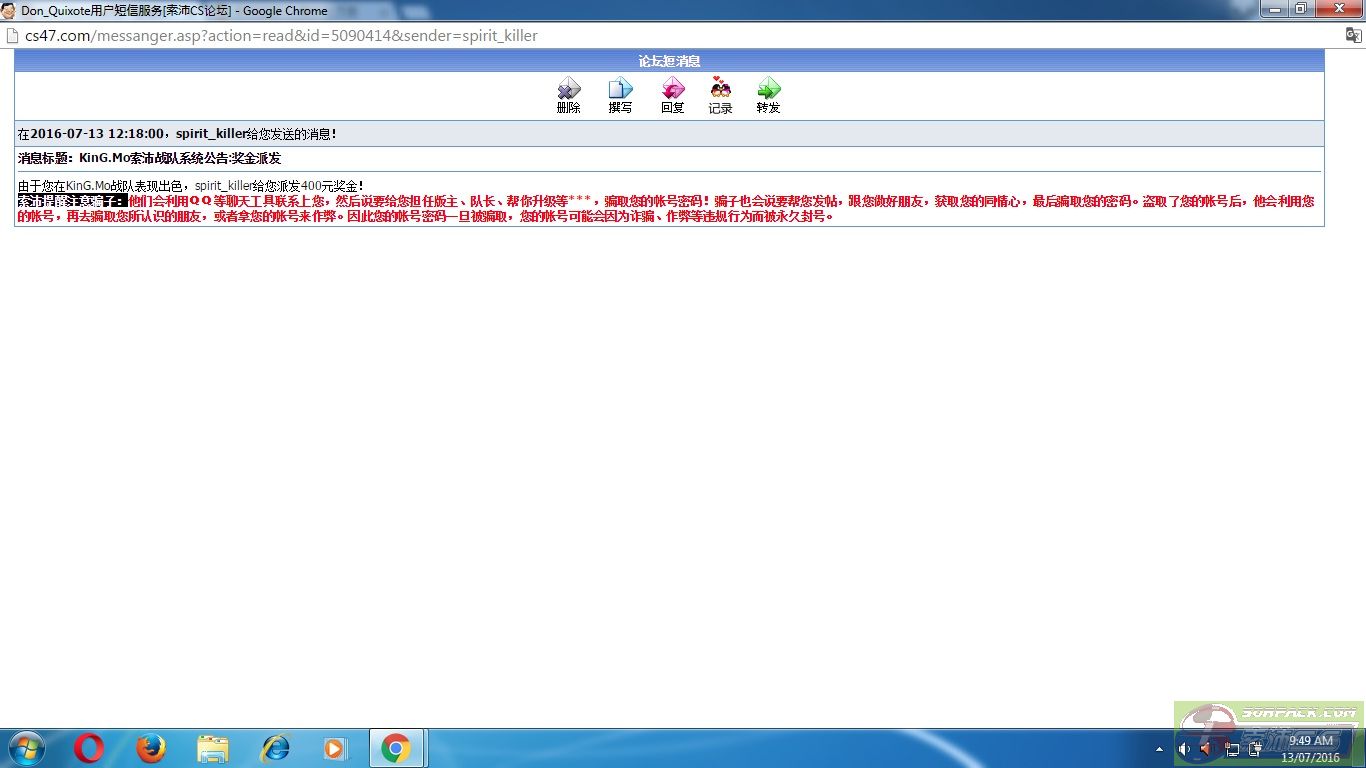The image size is (1366, 768).
Task: Click the Google Translate icon in address bar
Action: (x=1352, y=35)
